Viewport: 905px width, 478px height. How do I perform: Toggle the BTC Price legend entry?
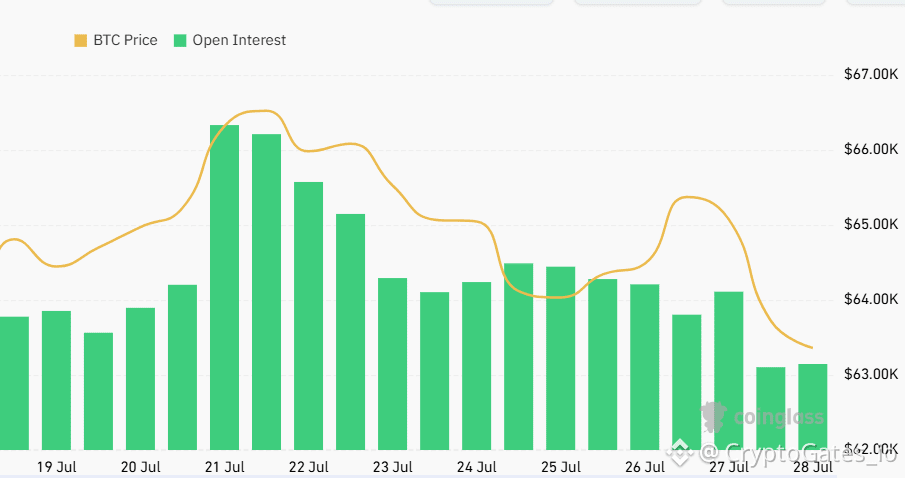116,40
